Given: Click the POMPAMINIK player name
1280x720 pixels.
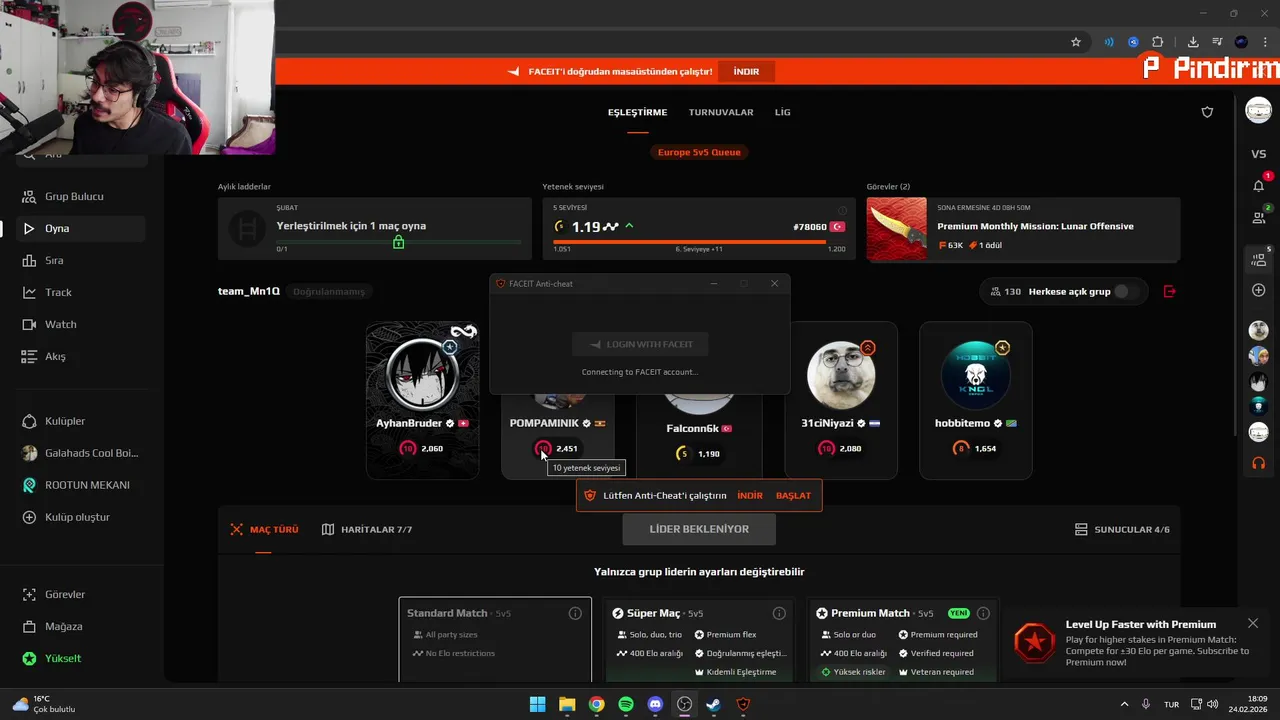Looking at the screenshot, I should 544,423.
